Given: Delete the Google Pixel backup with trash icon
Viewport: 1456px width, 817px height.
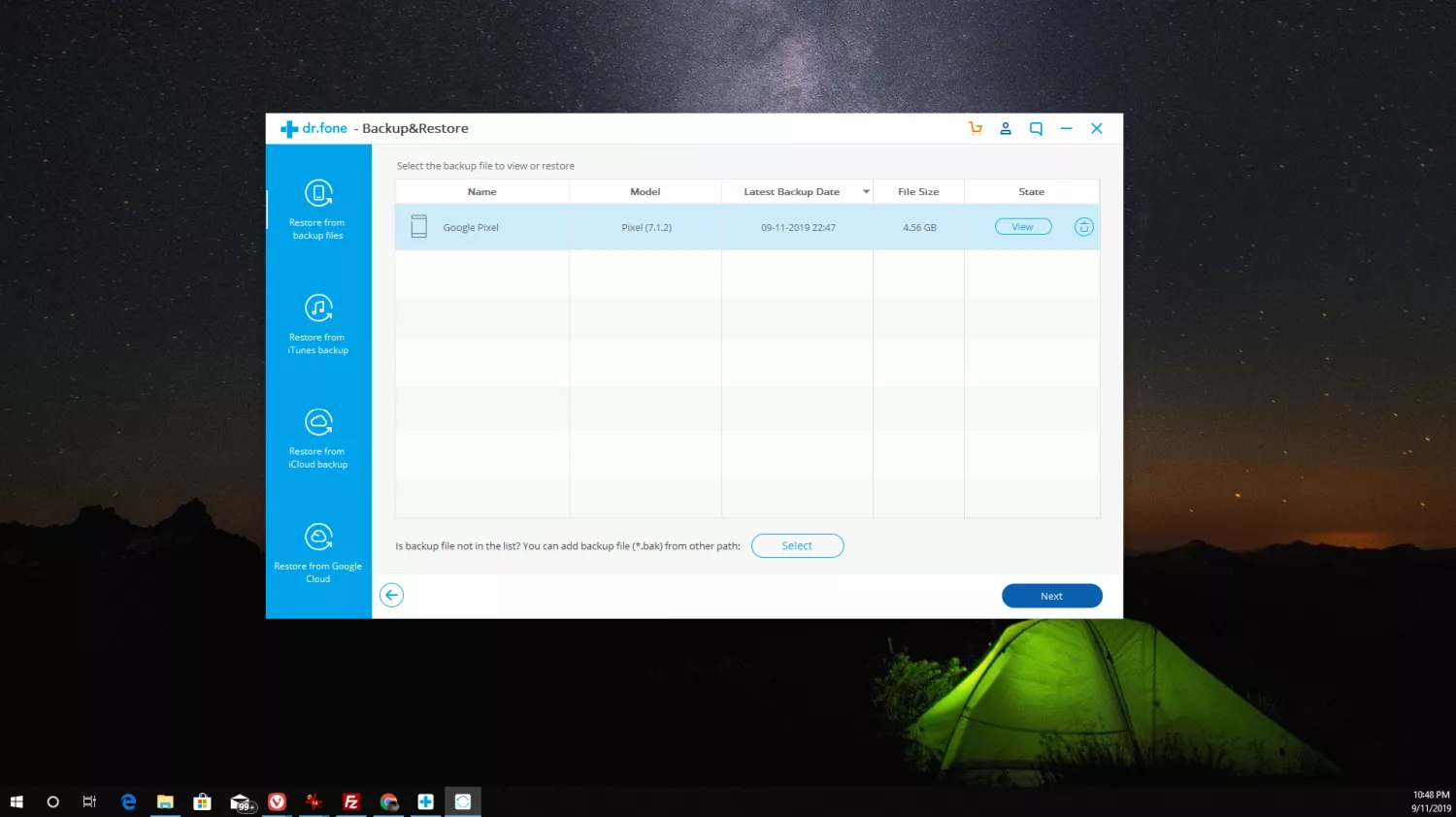Looking at the screenshot, I should 1083,227.
